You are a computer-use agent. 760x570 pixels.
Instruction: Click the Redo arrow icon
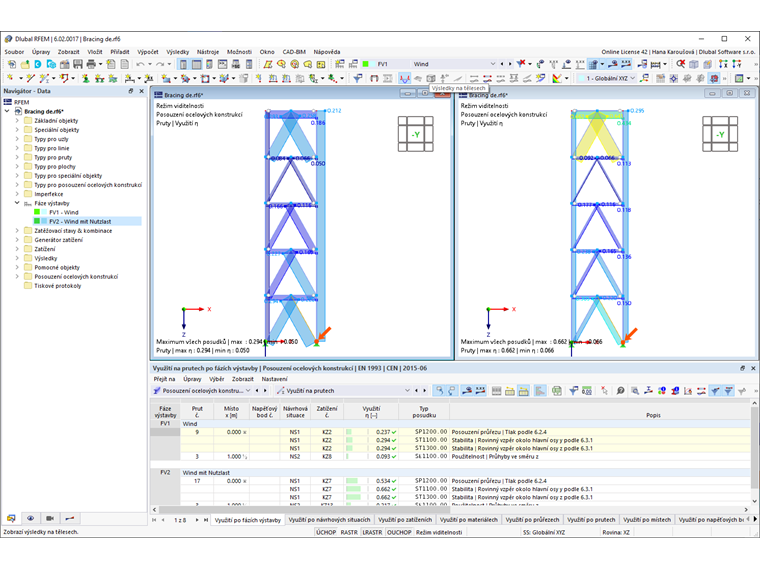pyautogui.click(x=160, y=64)
